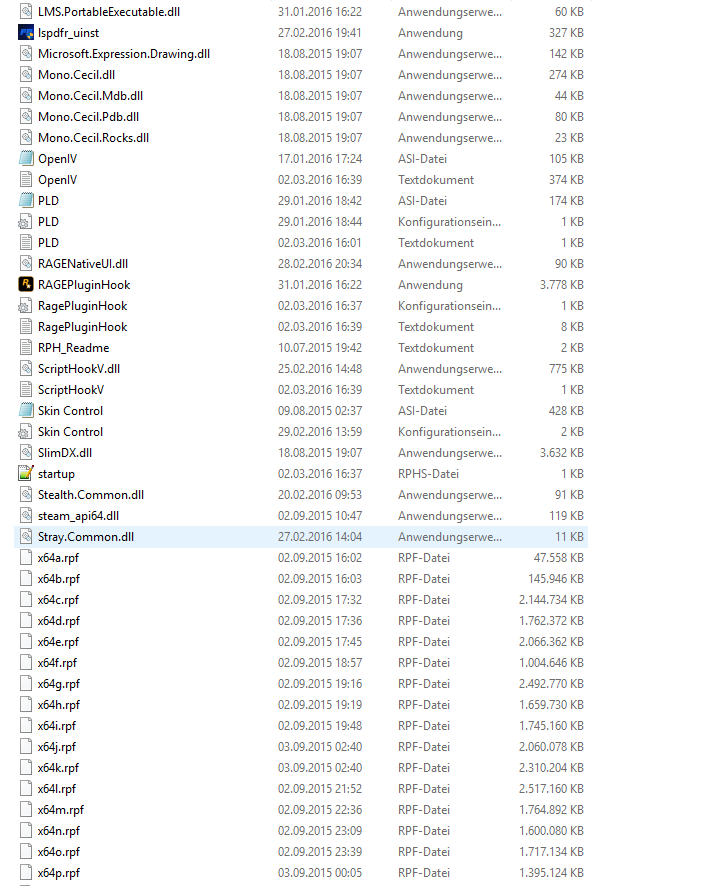The image size is (715, 890).
Task: Select the x64j.rpf file name
Action: (57, 747)
